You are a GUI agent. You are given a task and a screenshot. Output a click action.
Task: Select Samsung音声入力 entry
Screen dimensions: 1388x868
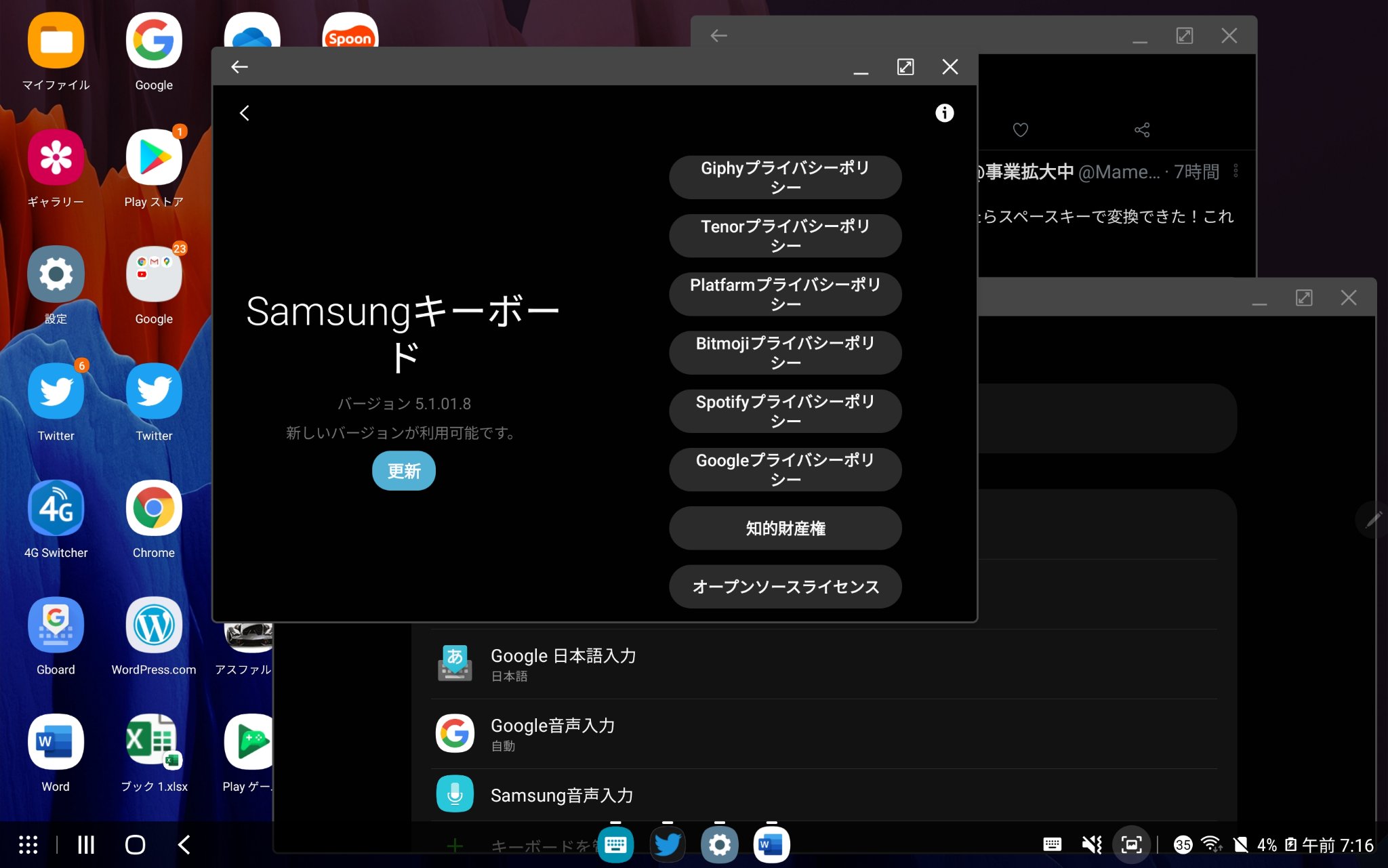tap(824, 795)
